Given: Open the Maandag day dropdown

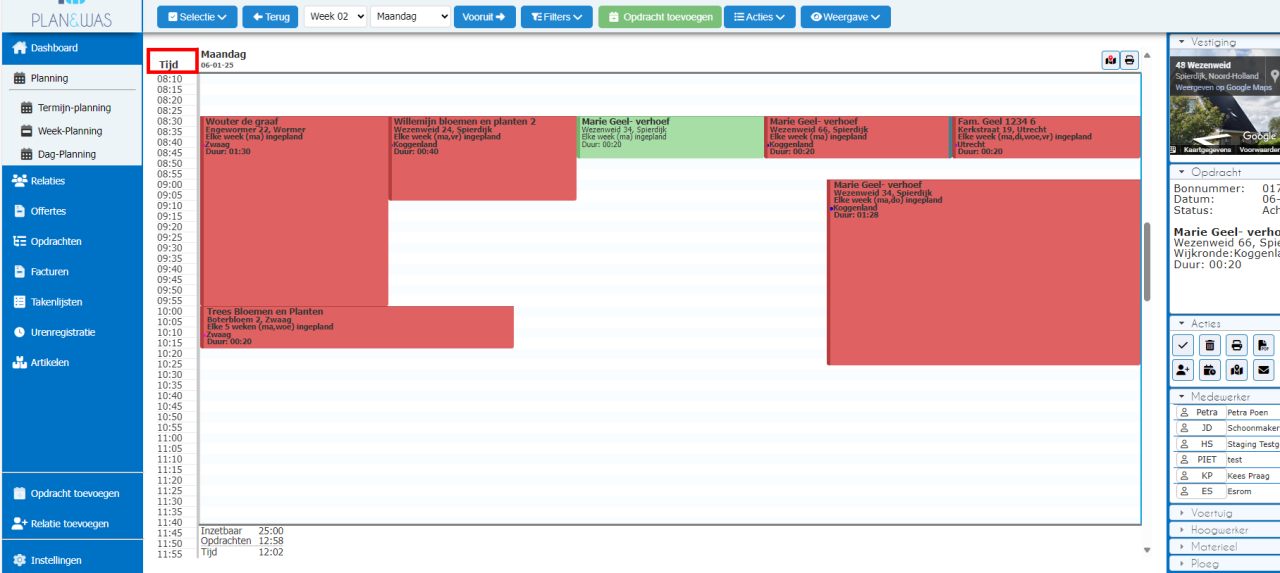Looking at the screenshot, I should pyautogui.click(x=410, y=17).
